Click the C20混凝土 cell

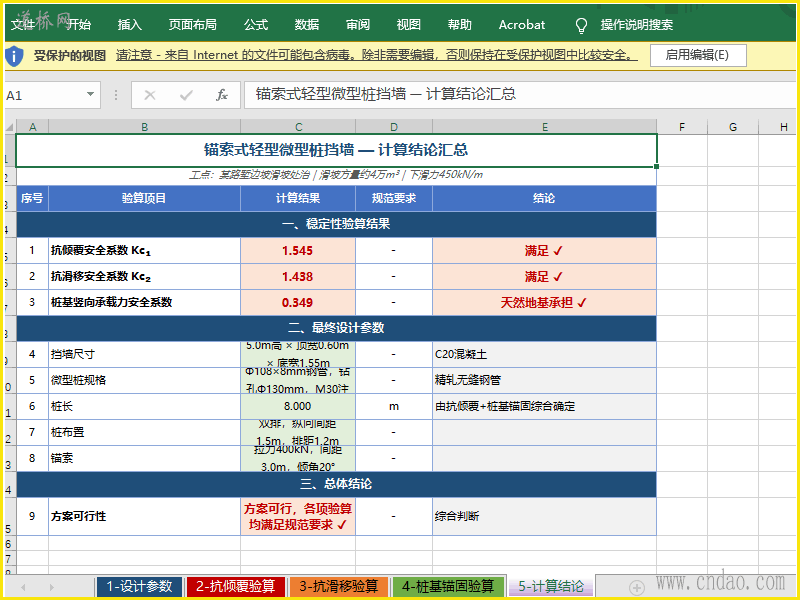[544, 354]
